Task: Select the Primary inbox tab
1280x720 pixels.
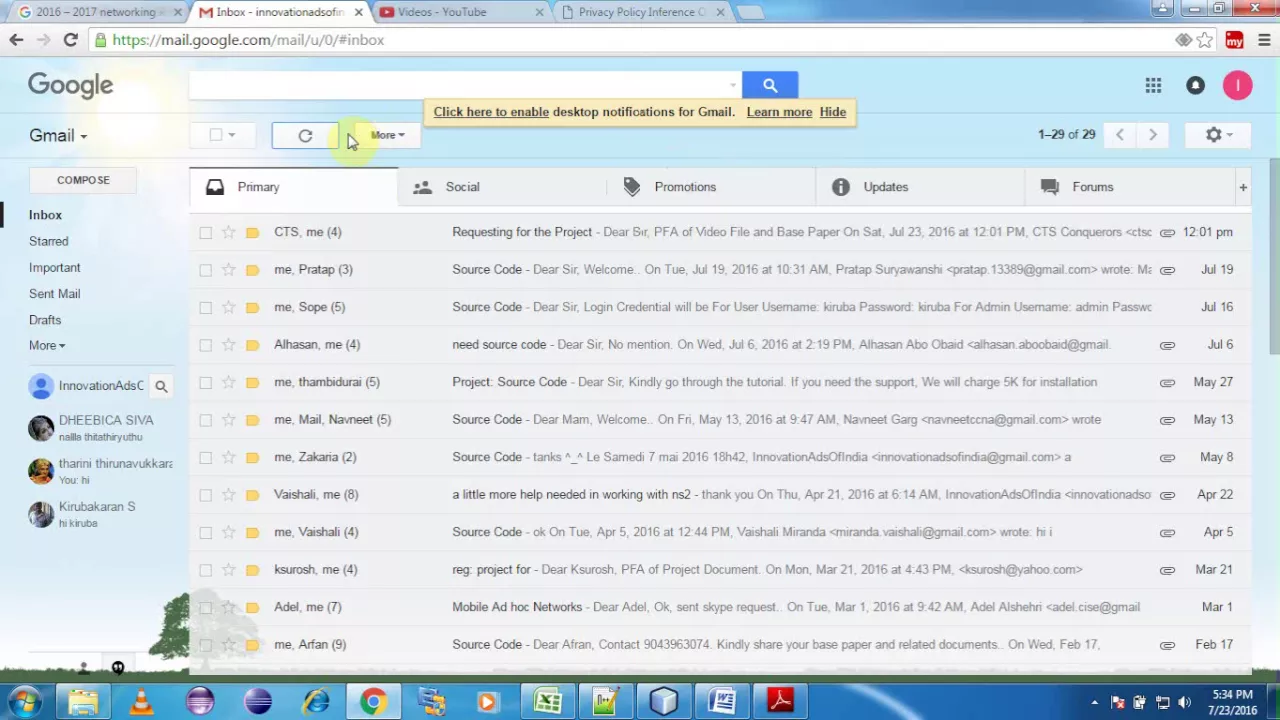Action: coord(293,187)
